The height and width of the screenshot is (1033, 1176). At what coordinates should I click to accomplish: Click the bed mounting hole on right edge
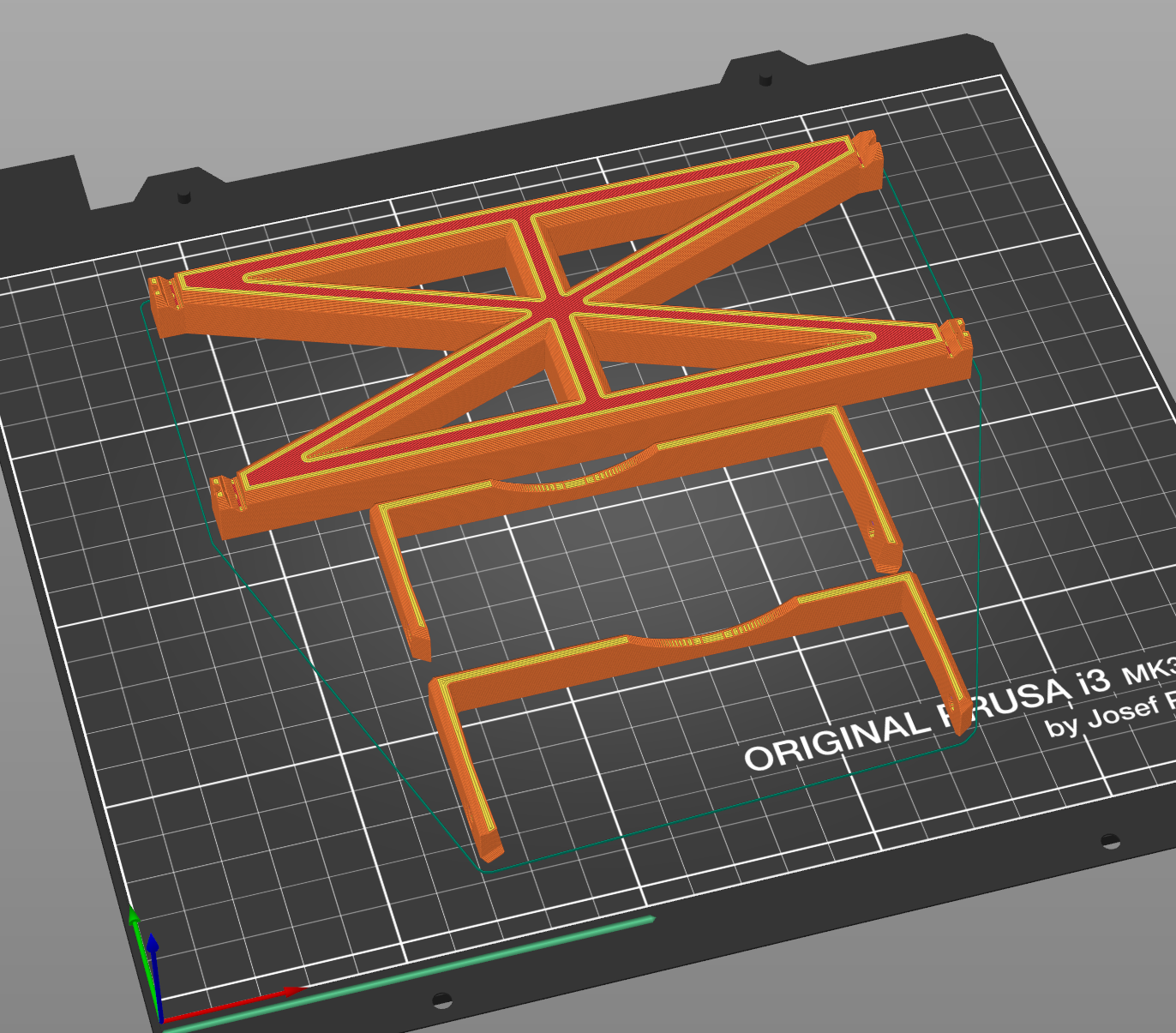tap(1110, 841)
